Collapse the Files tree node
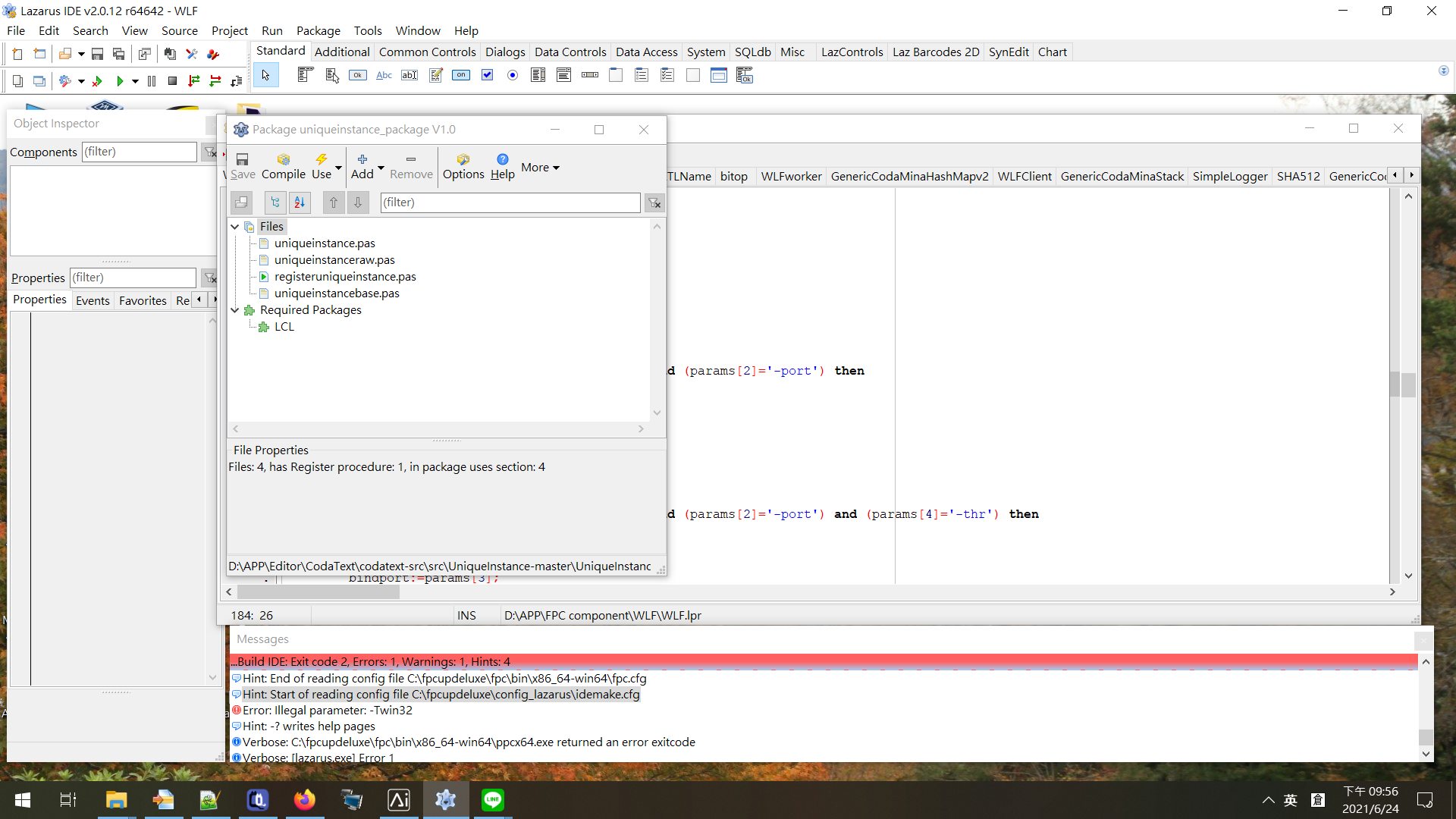The height and width of the screenshot is (819, 1456). point(235,226)
